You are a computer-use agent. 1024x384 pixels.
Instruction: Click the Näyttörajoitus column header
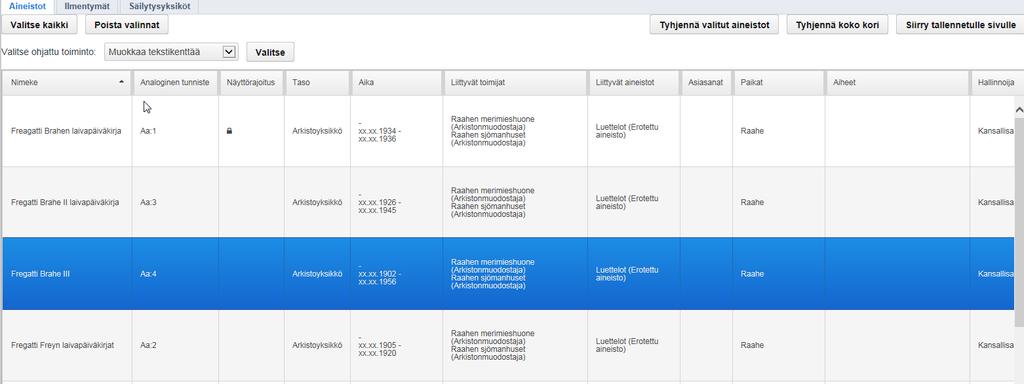[x=251, y=83]
